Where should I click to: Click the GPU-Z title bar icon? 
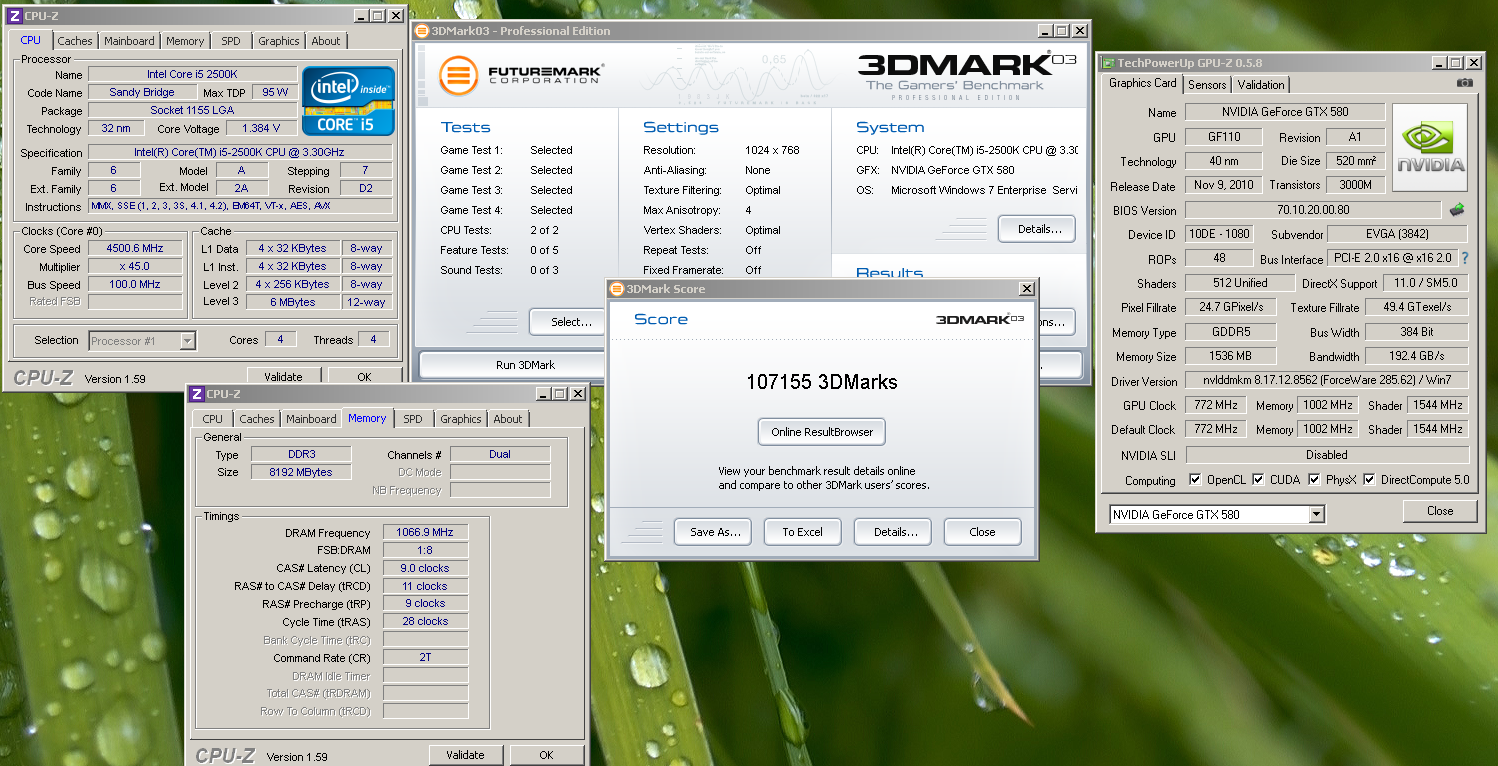[x=1108, y=62]
